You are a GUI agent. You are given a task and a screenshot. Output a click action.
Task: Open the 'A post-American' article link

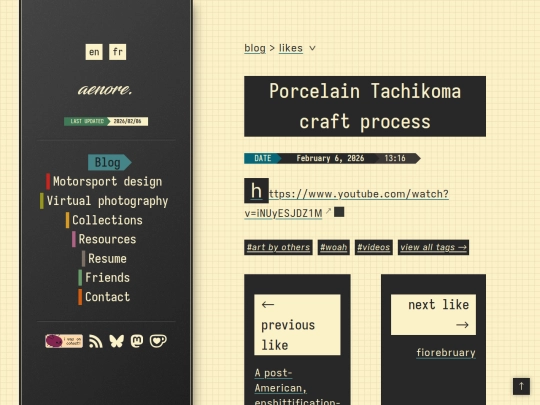(297, 387)
